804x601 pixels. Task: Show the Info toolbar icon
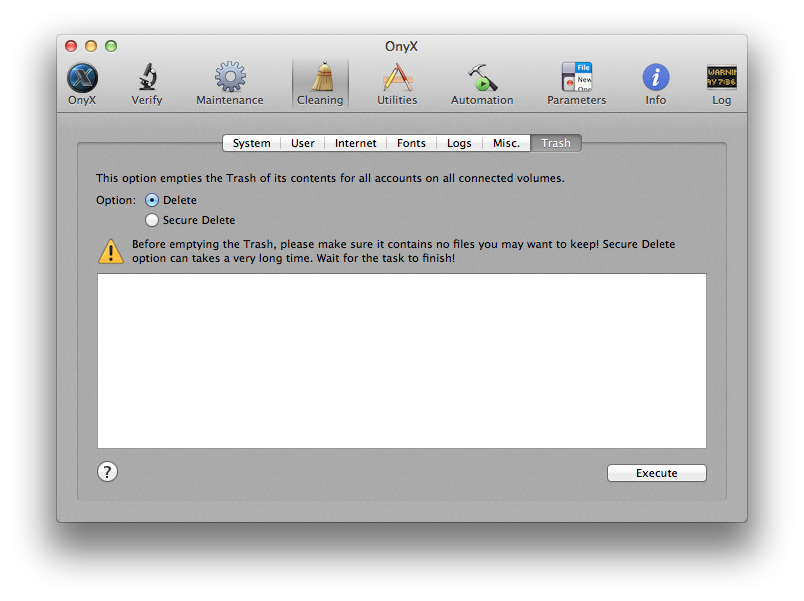click(656, 78)
